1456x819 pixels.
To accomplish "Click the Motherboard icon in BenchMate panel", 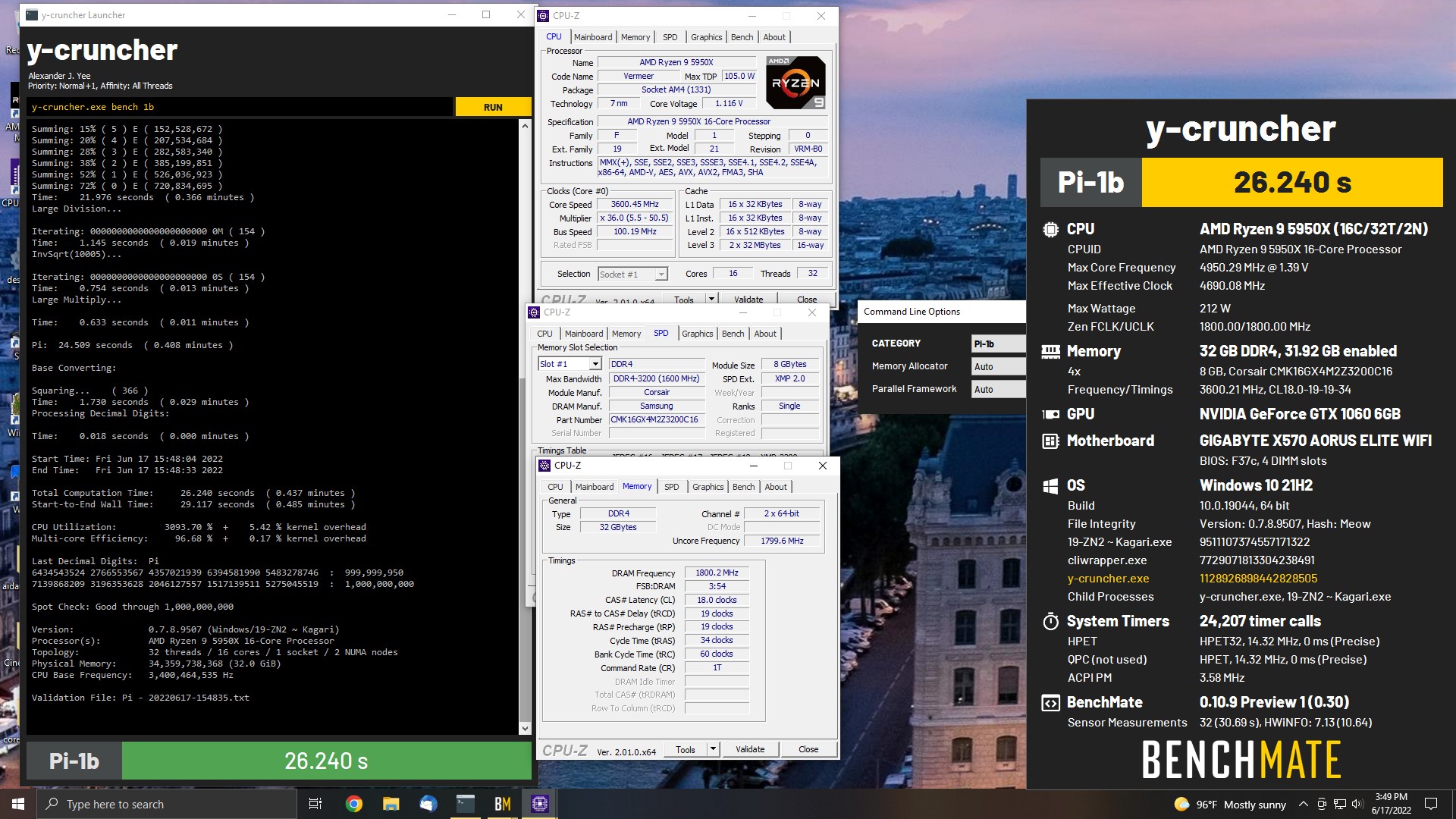I will point(1050,441).
